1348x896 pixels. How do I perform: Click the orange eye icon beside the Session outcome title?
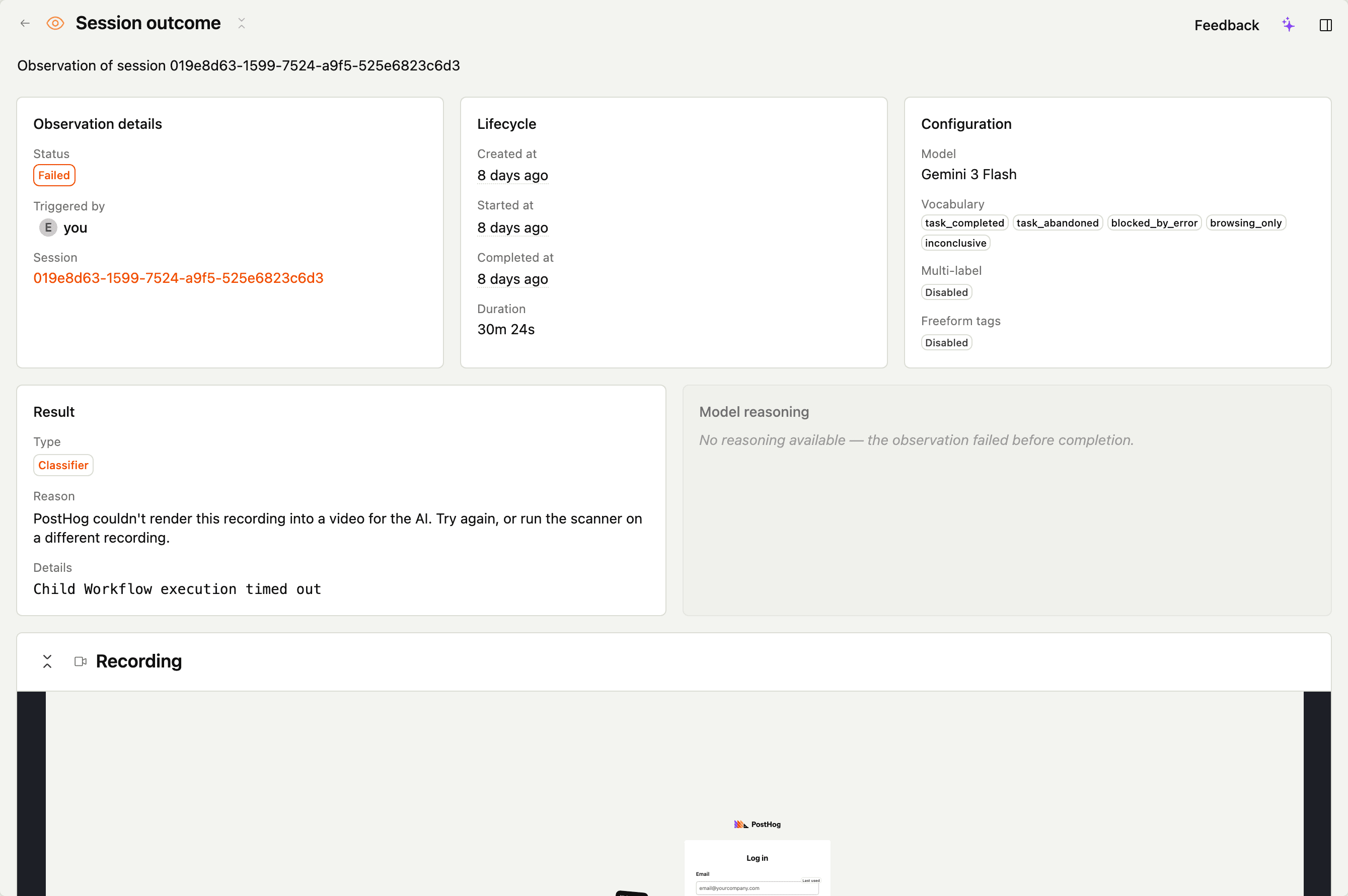coord(55,24)
